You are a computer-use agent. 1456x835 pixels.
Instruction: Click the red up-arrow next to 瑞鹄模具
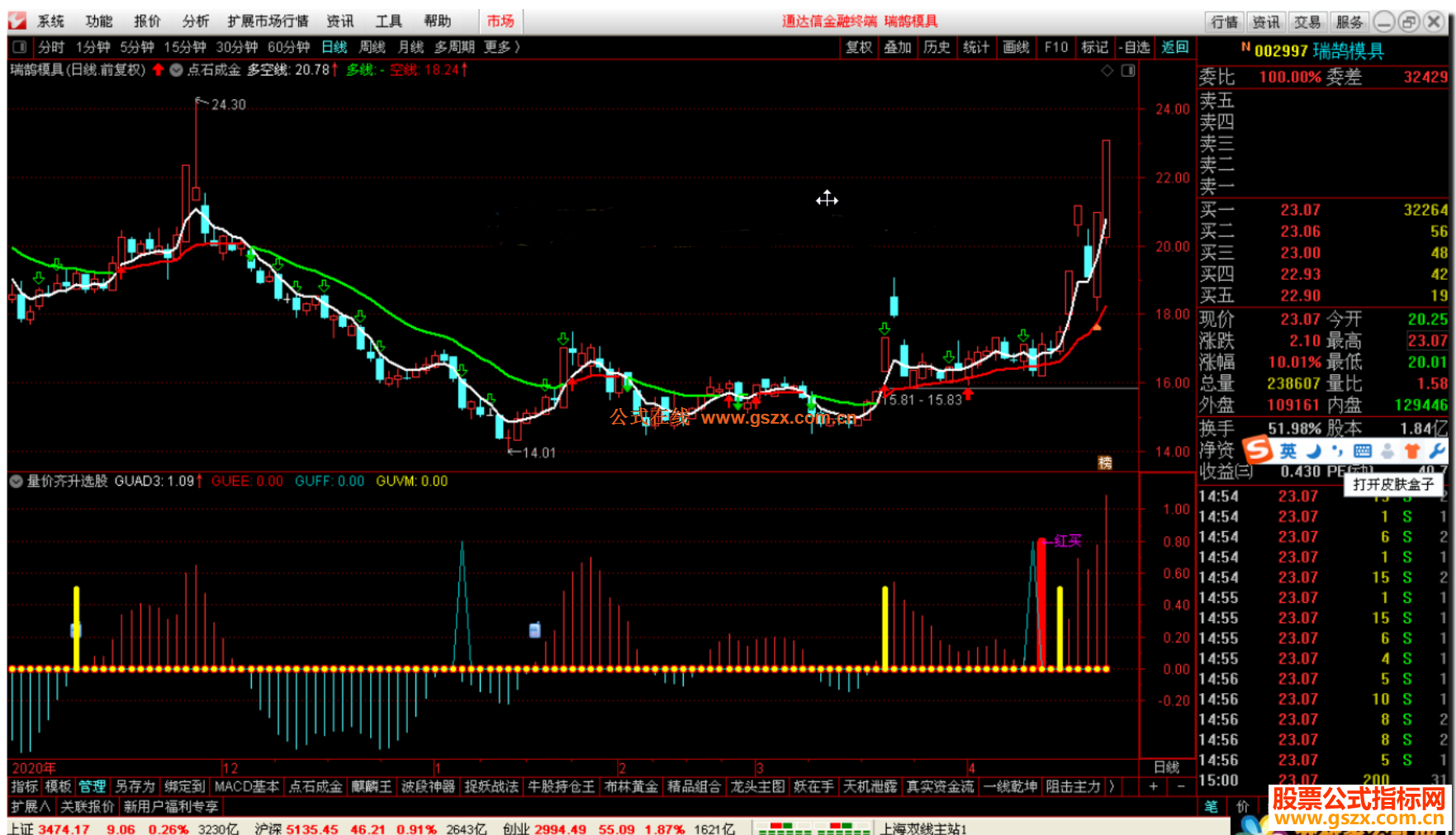[158, 70]
